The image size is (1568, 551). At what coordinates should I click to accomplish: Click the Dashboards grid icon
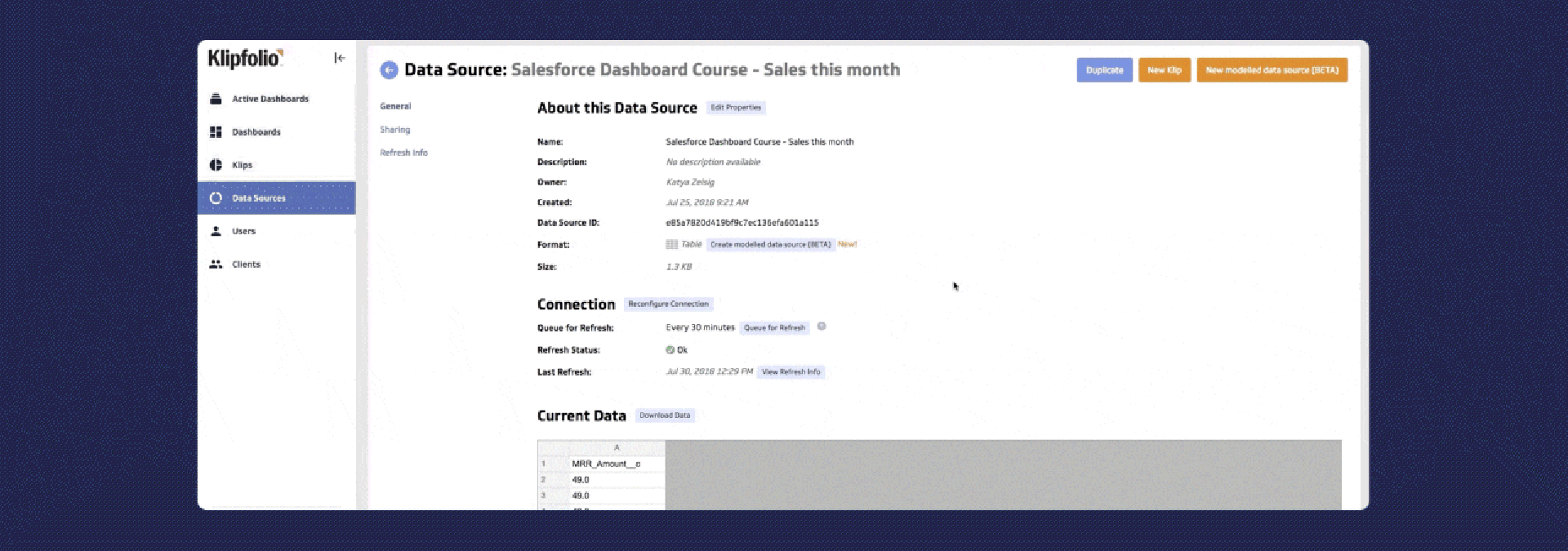216,132
